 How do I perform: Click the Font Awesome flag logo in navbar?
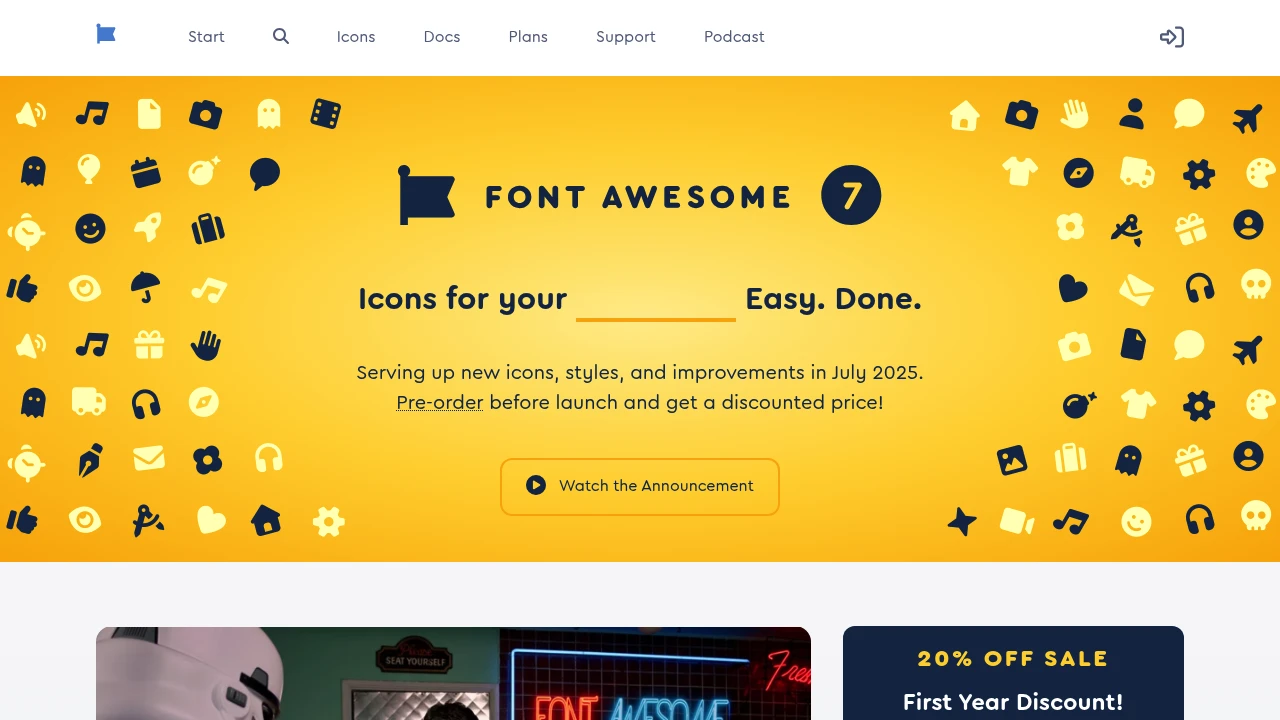click(106, 35)
